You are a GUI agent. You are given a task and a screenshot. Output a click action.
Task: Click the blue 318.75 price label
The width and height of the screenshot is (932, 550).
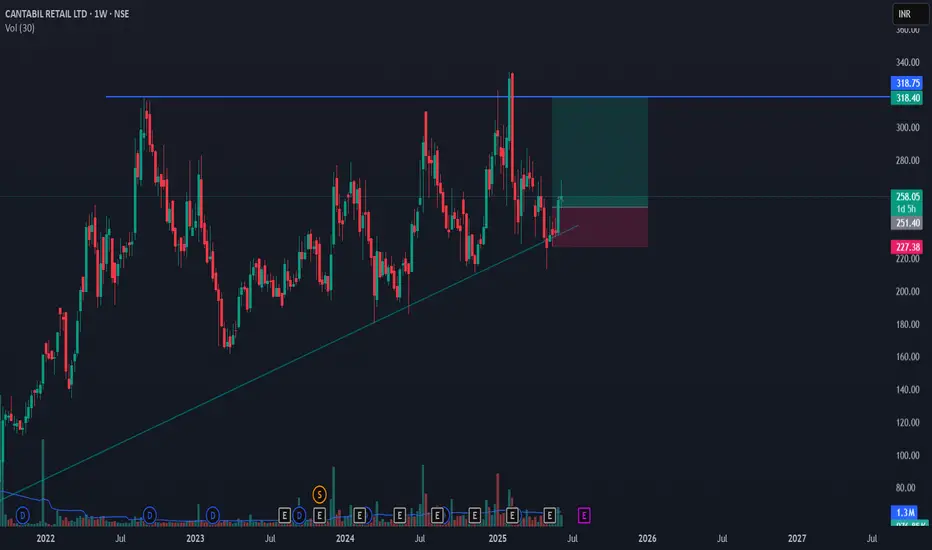pos(907,83)
